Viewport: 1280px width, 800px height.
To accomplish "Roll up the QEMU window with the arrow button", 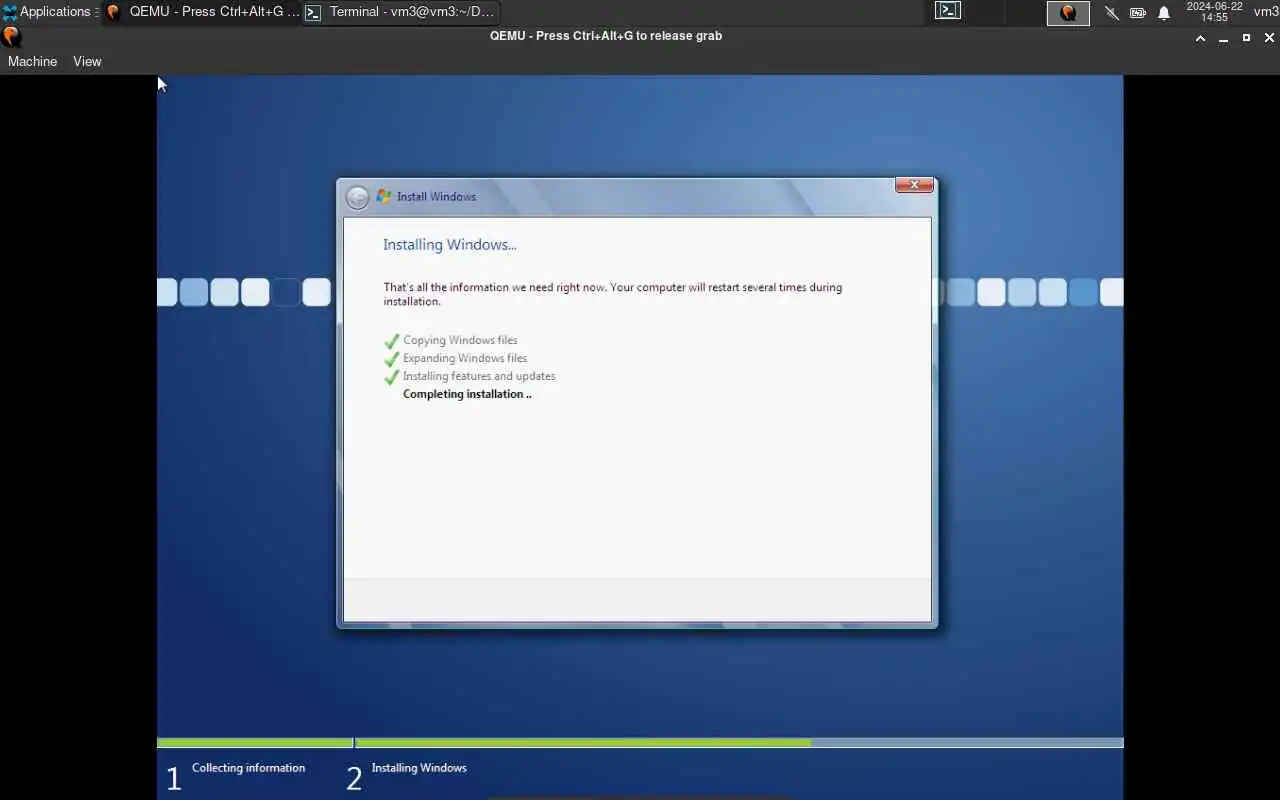I will tap(1201, 37).
